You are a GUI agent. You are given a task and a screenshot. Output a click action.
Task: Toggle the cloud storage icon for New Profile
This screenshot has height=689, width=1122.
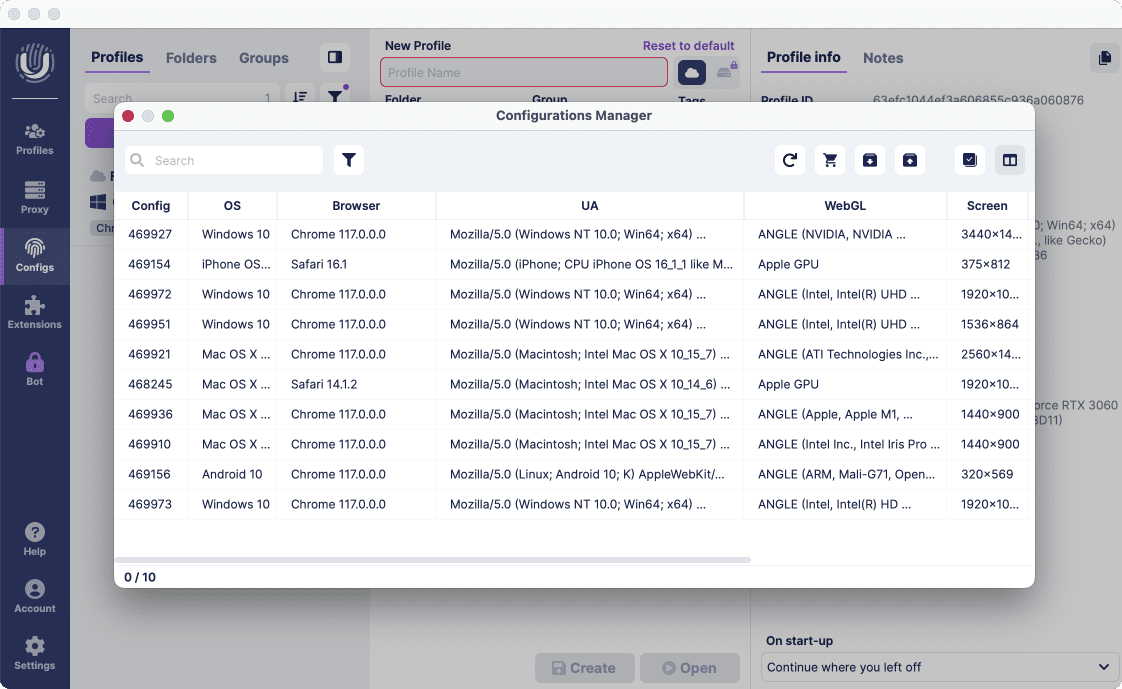pos(691,72)
